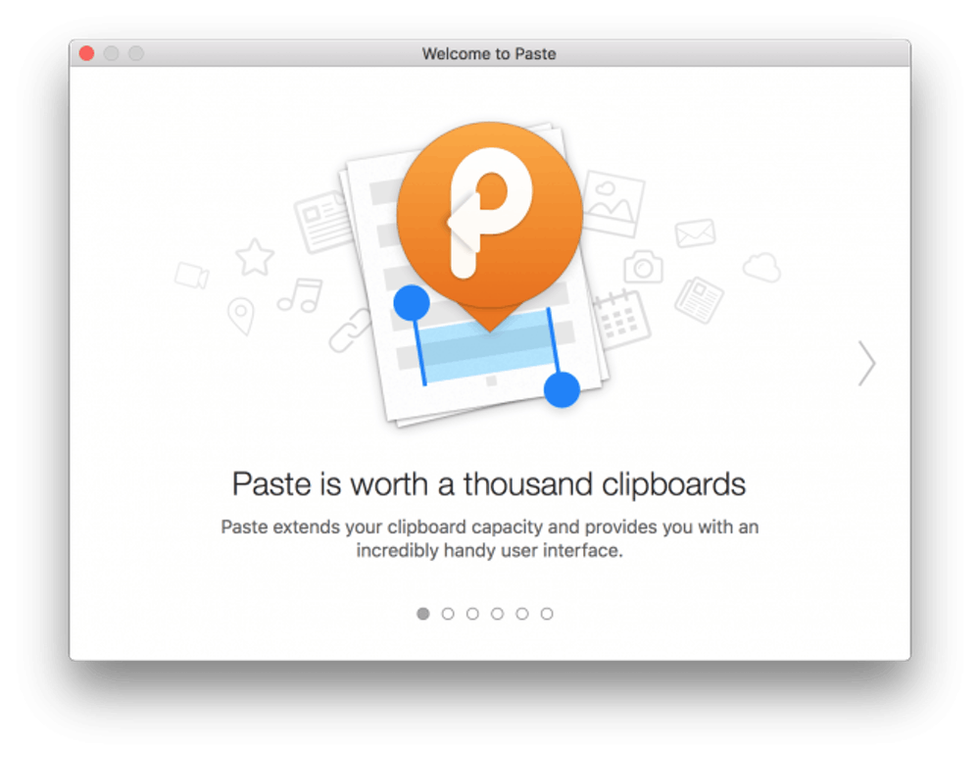Jump to the fifth page dot

tap(522, 614)
